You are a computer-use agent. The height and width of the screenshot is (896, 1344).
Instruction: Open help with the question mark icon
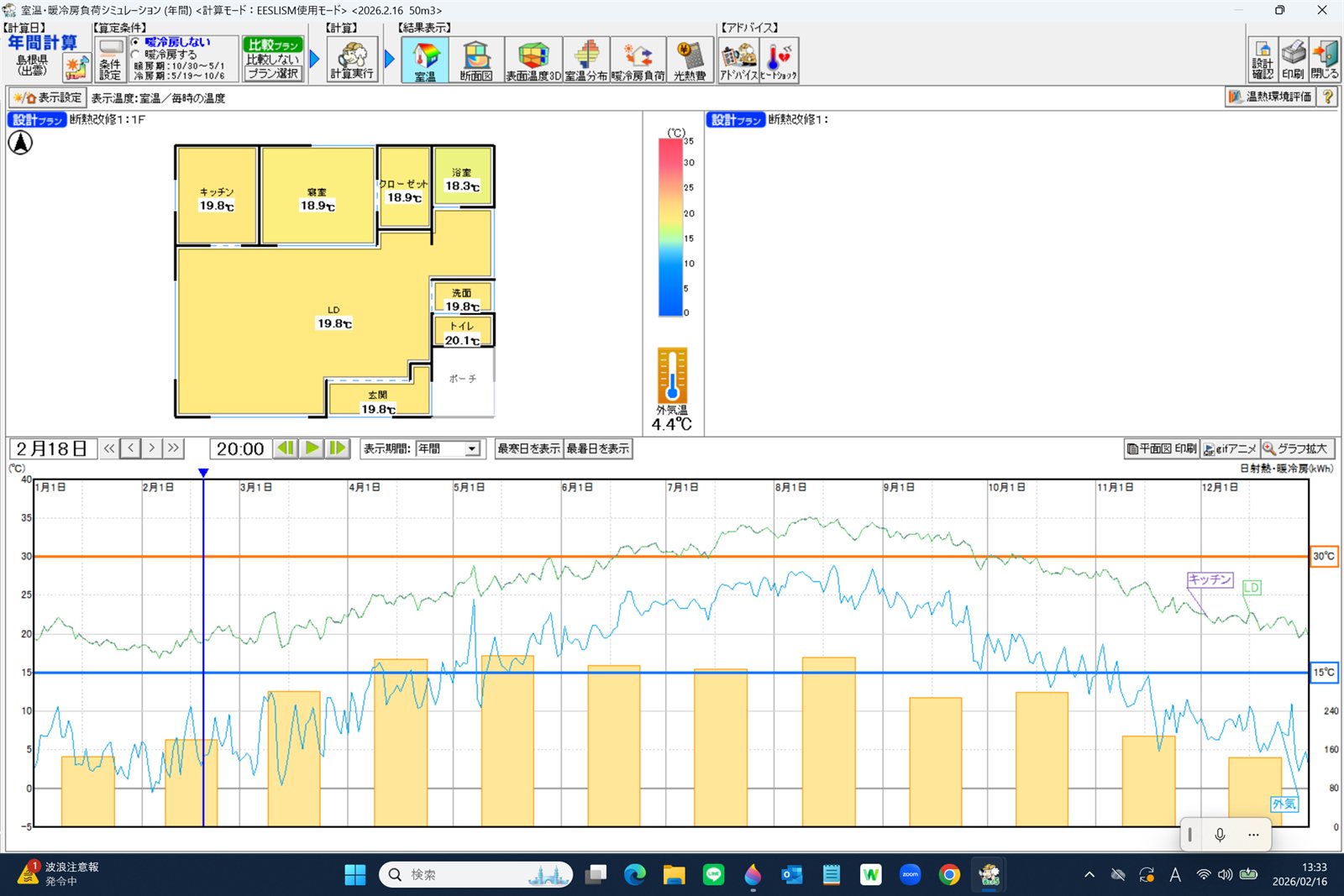point(1328,97)
